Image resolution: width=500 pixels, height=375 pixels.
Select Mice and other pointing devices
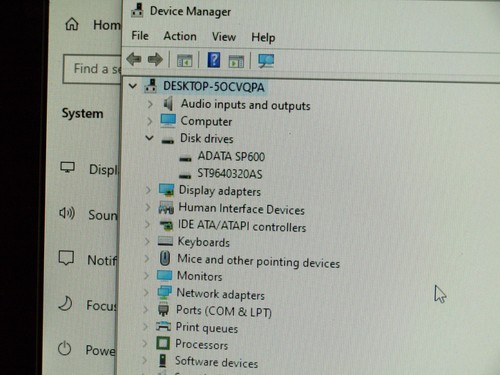pos(258,261)
